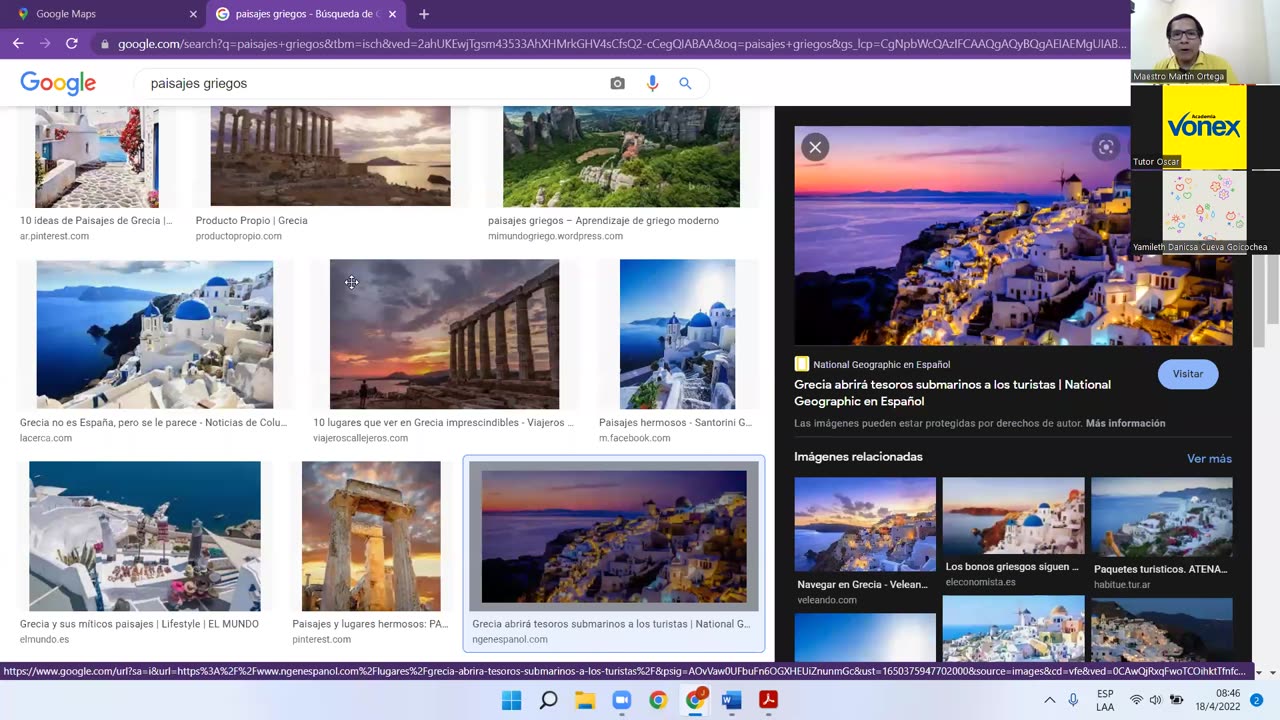Open the lens search icon on the preview
Image resolution: width=1280 pixels, height=720 pixels.
pos(1105,147)
